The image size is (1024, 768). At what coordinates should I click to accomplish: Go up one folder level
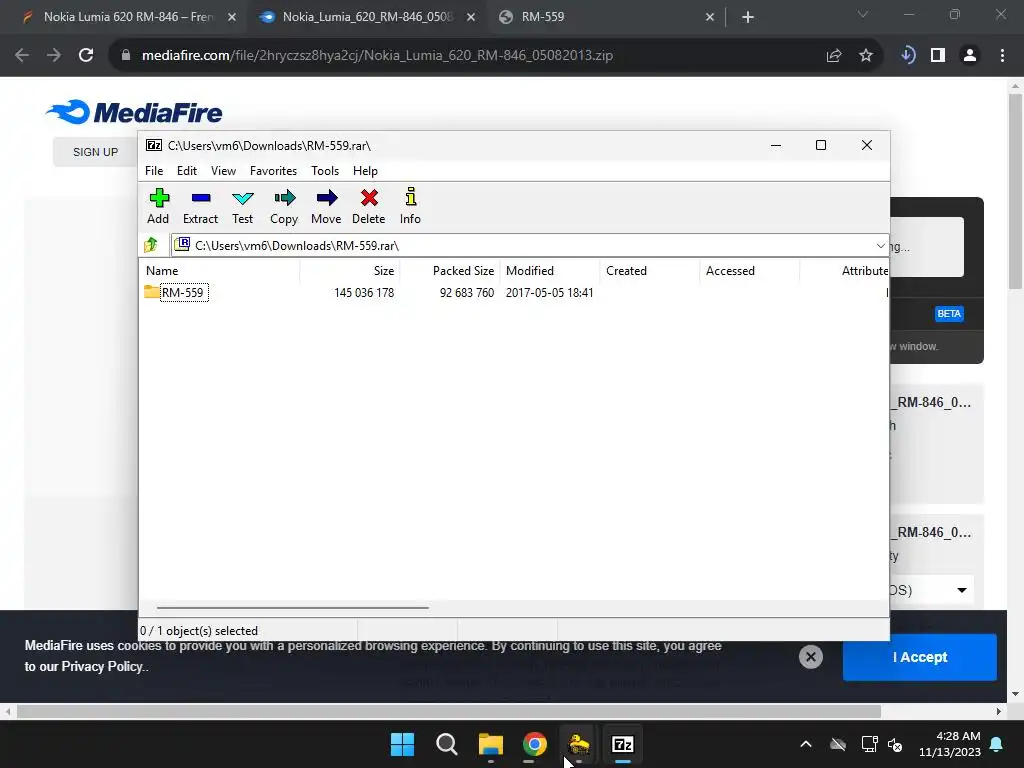(x=152, y=245)
